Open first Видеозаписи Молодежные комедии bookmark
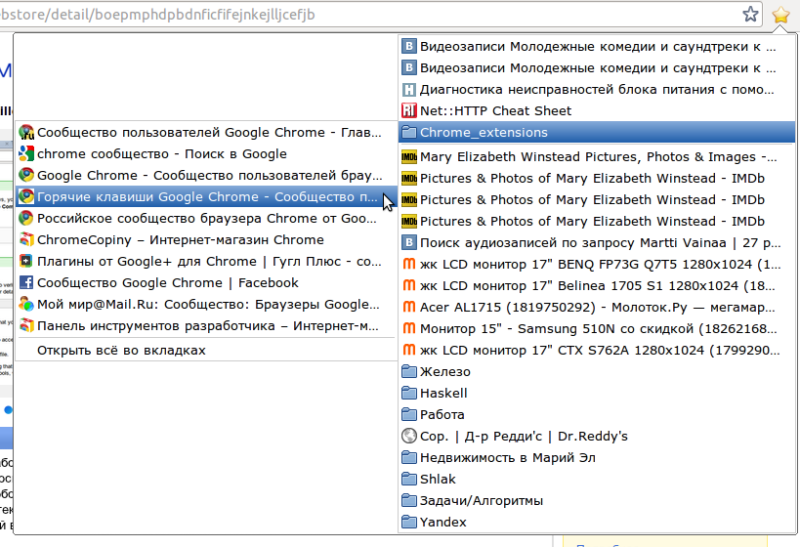Image resolution: width=800 pixels, height=547 pixels. point(597,46)
